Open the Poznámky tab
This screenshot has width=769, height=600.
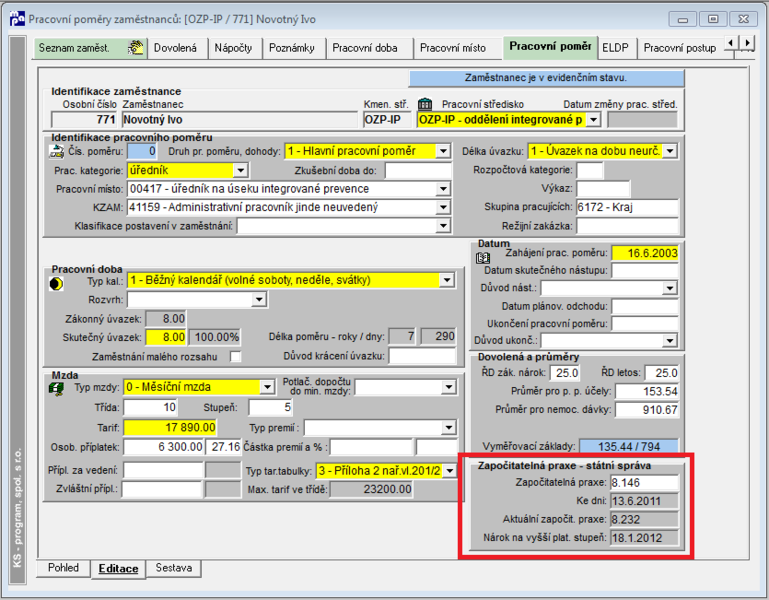click(292, 48)
